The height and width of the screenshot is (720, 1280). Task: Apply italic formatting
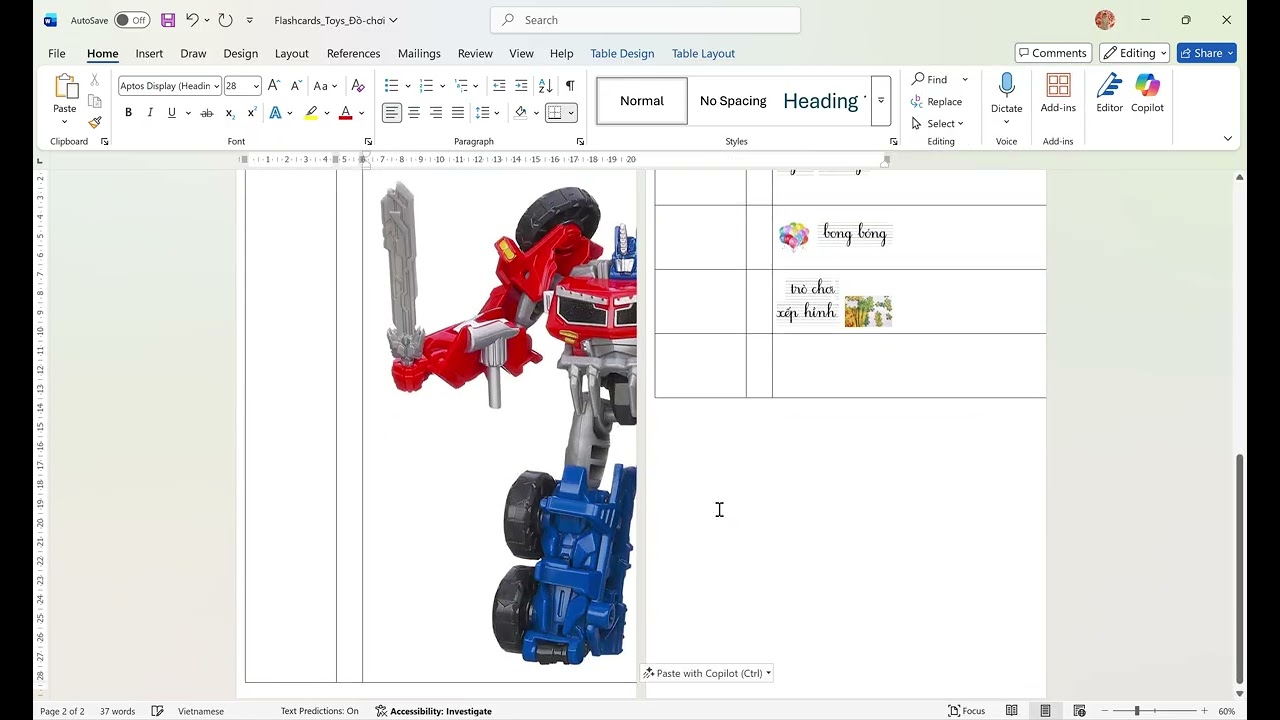(x=150, y=113)
